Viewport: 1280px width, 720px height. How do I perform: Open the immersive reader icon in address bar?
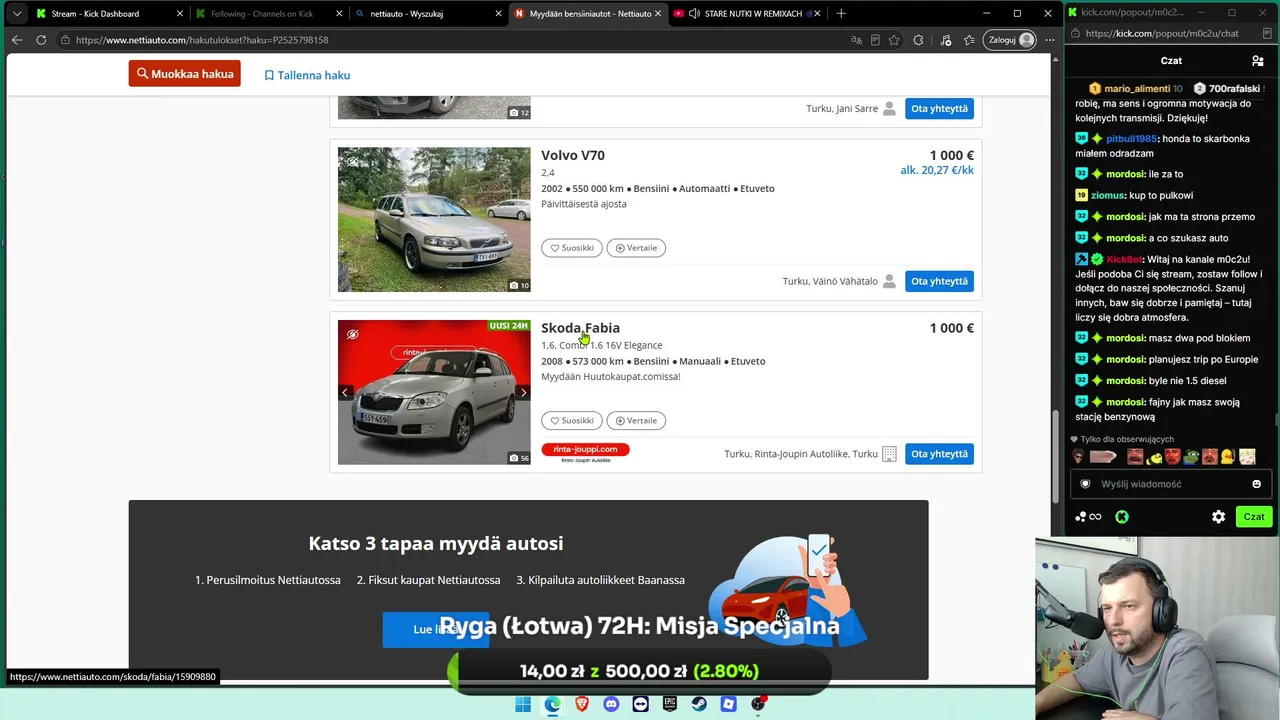click(875, 40)
